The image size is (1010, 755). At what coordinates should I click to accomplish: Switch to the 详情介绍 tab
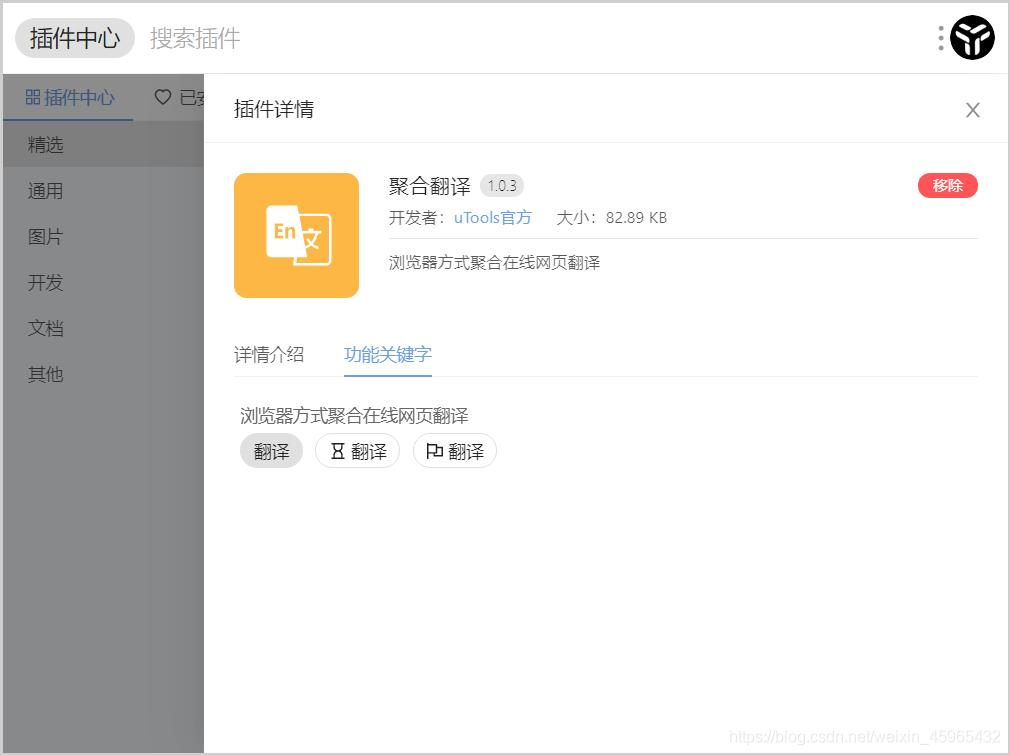coord(268,355)
